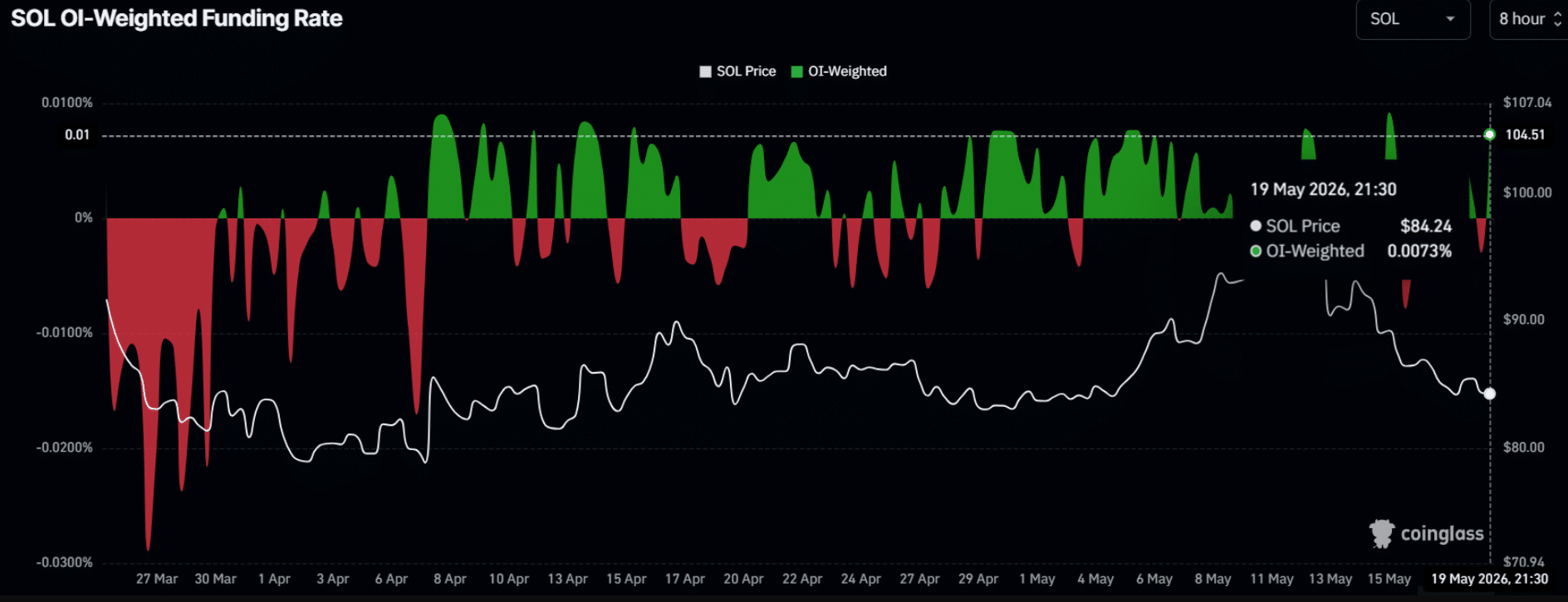Click the -0.0200% left axis value
The image size is (1568, 602).
click(x=64, y=448)
